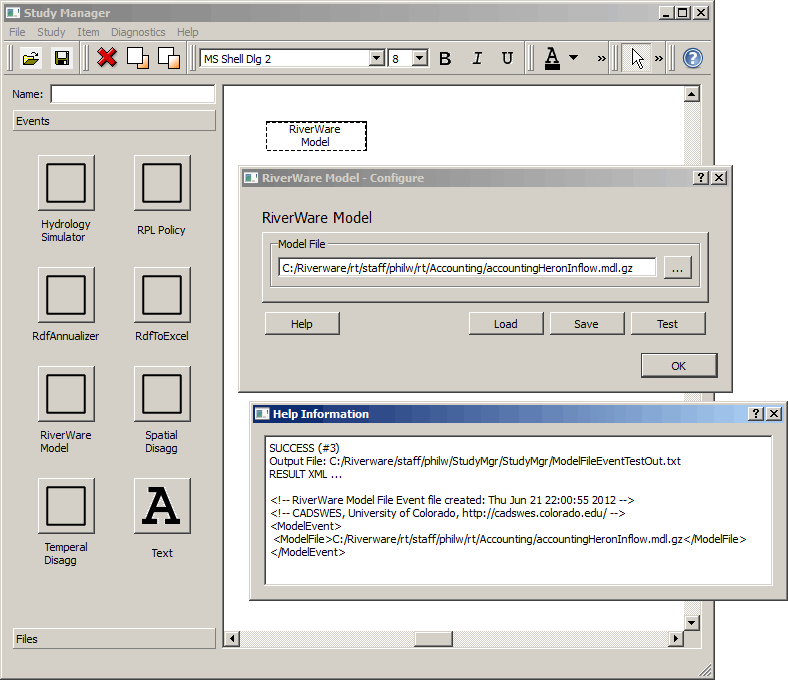
Task: Click OK in Configure dialog
Action: pyautogui.click(x=679, y=365)
